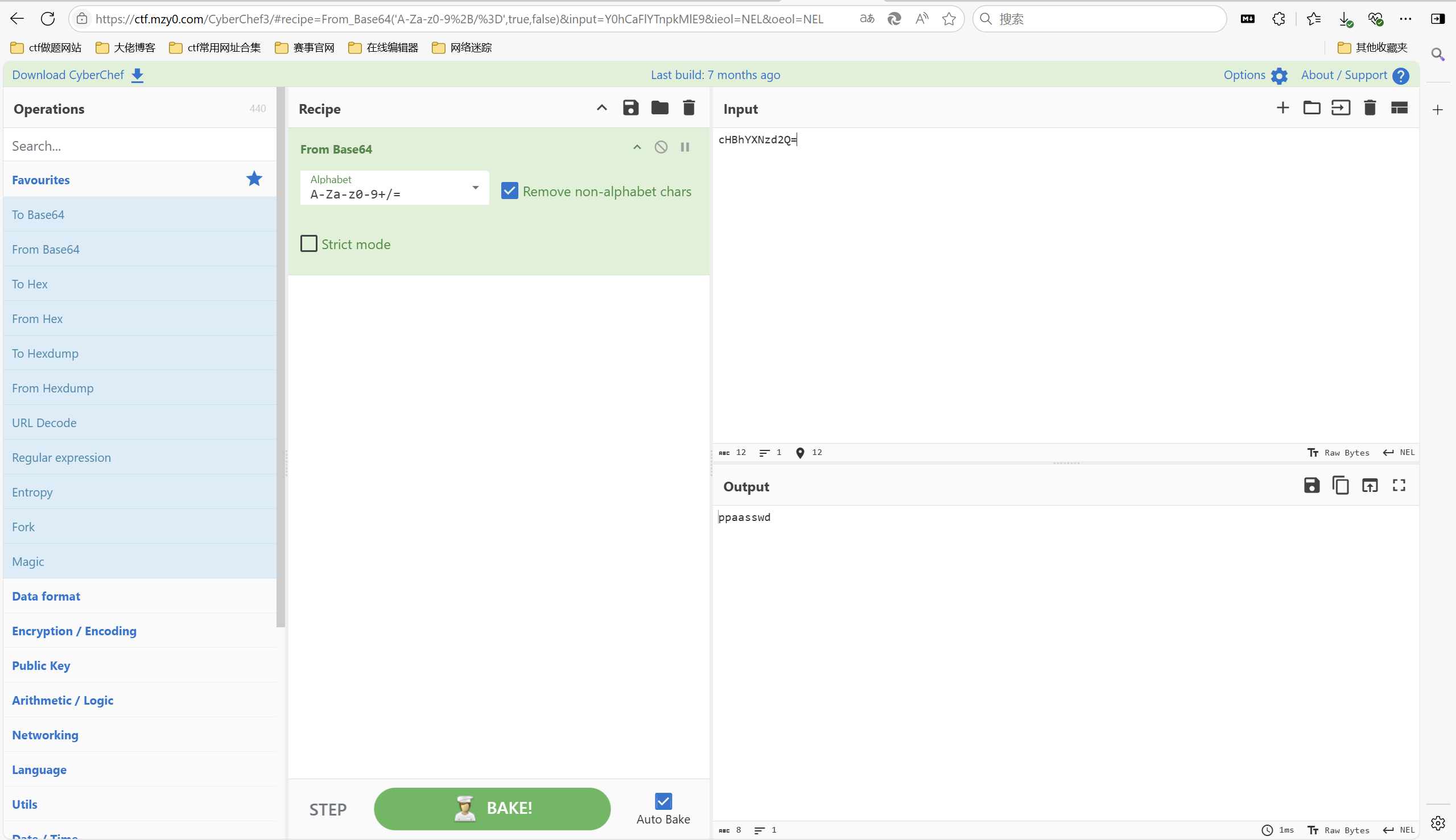Image resolution: width=1456 pixels, height=840 pixels.
Task: Change output character encoding Raw Bytes
Action: click(x=1338, y=830)
